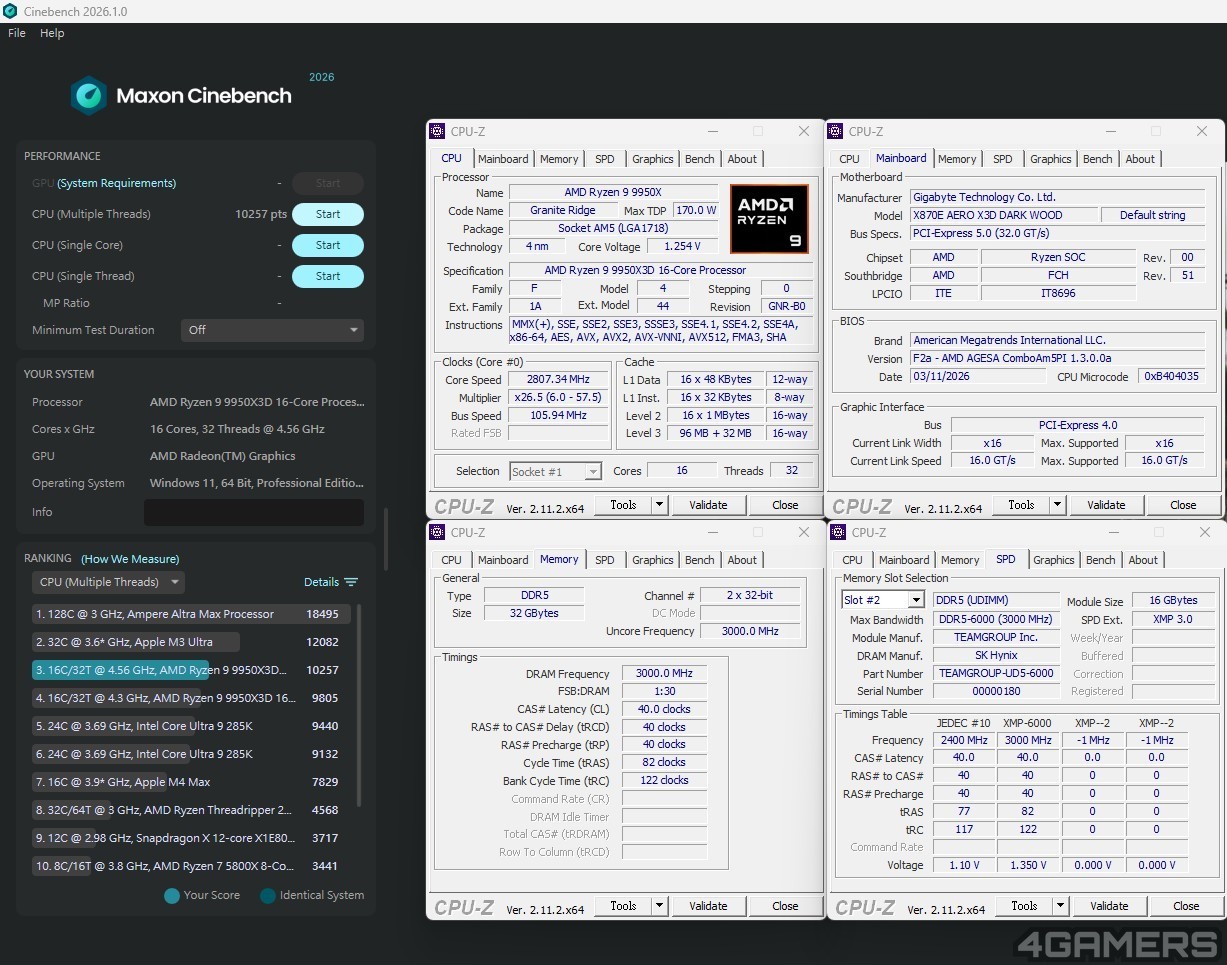Click the Ranking list scrollbar

pyautogui.click(x=359, y=705)
